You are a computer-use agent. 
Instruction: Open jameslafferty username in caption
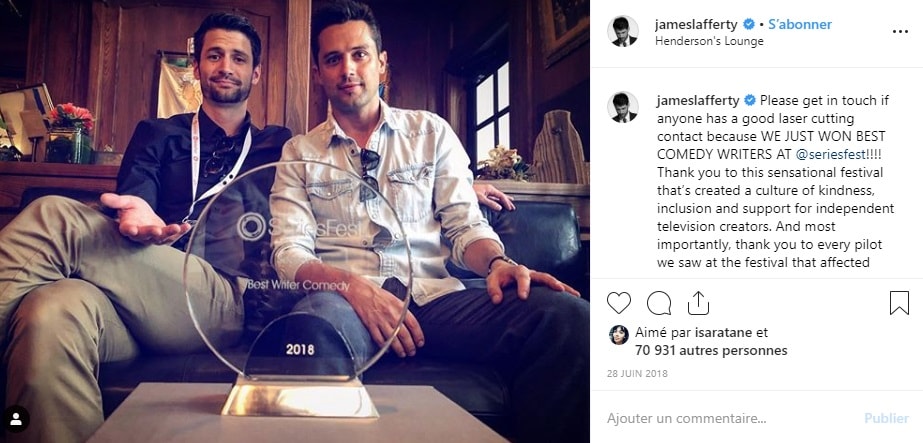click(x=698, y=100)
